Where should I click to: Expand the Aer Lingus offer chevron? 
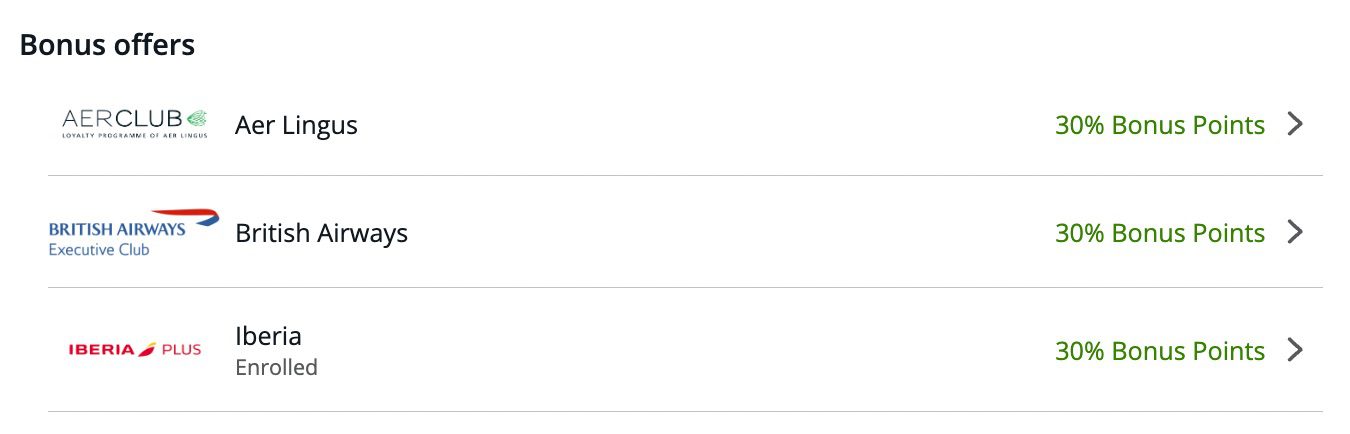(1295, 124)
